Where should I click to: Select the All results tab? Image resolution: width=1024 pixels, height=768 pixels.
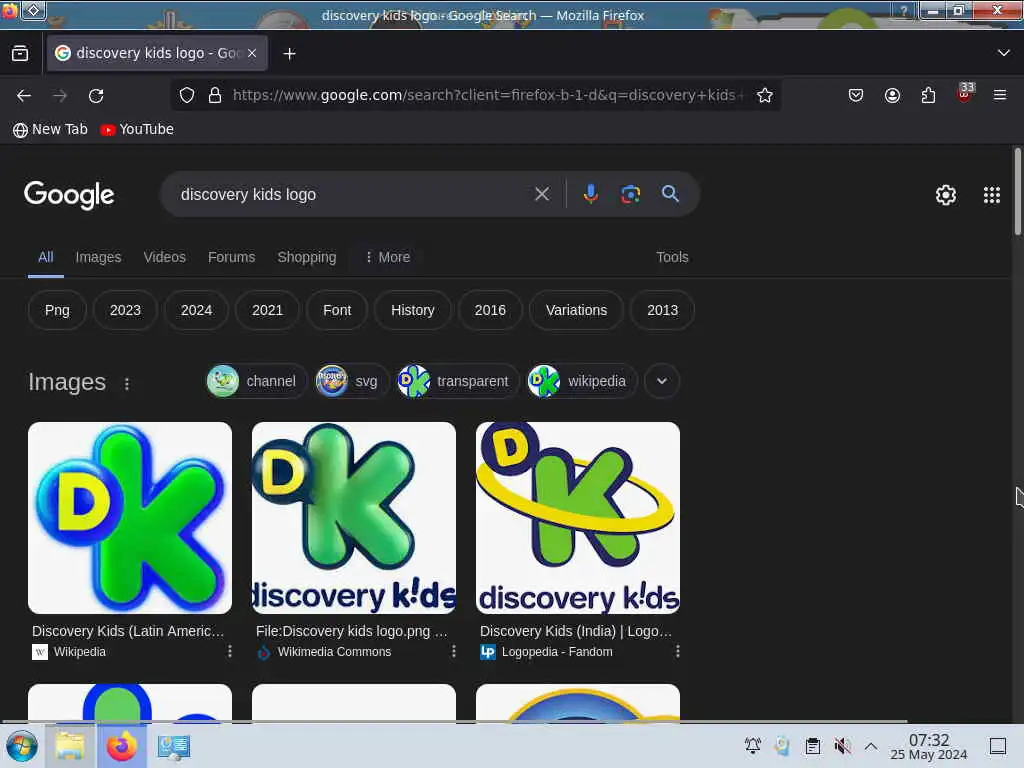point(46,257)
